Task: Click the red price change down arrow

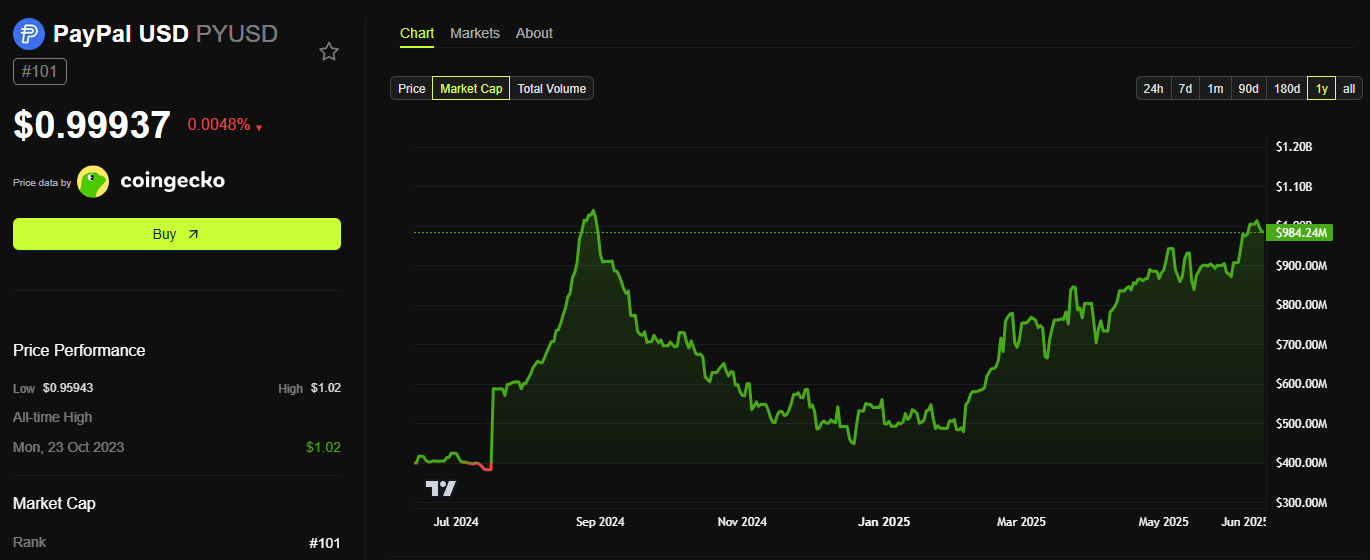Action: tap(259, 127)
